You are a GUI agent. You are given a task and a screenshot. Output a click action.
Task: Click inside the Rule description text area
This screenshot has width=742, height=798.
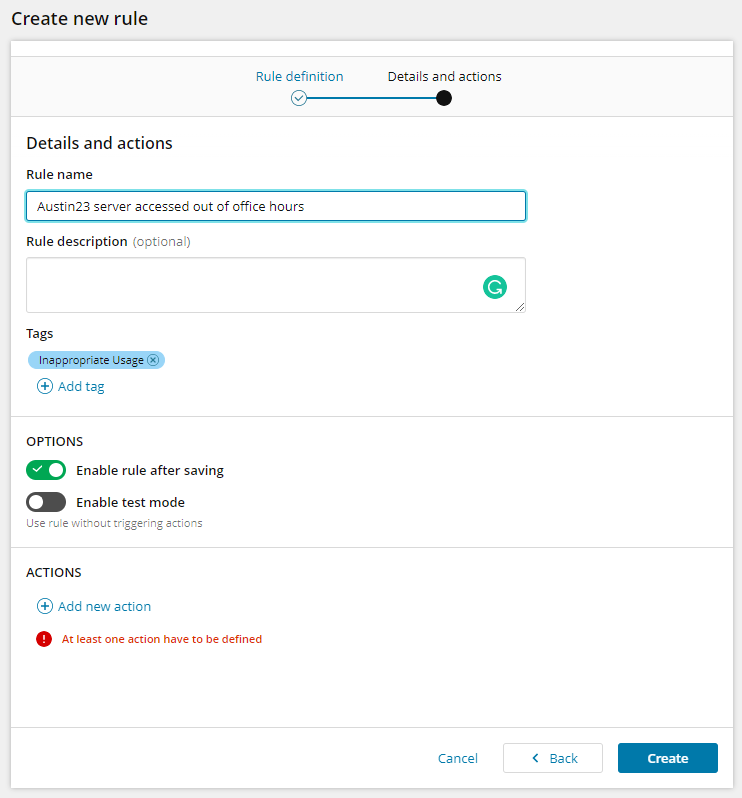pyautogui.click(x=250, y=285)
